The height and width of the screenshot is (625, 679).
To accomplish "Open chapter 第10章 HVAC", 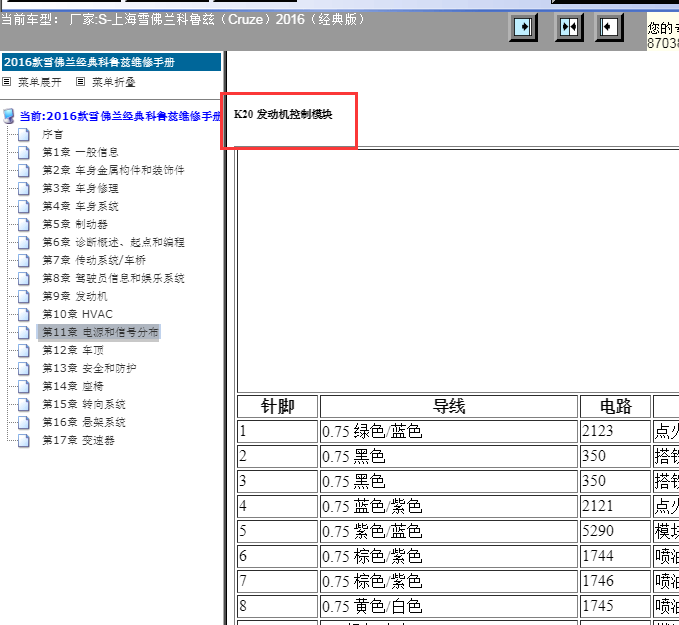I will (x=77, y=314).
